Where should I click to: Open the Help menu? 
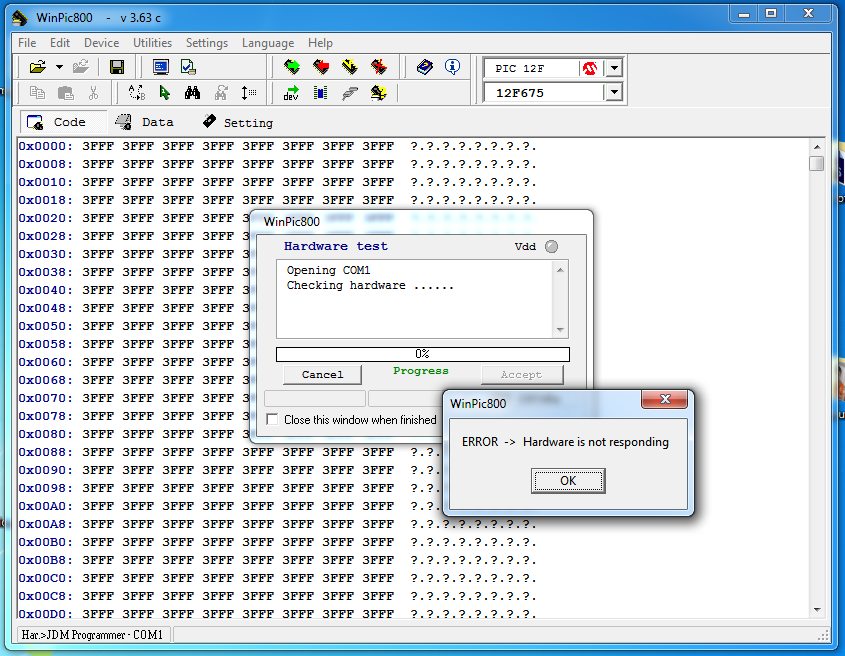[320, 43]
